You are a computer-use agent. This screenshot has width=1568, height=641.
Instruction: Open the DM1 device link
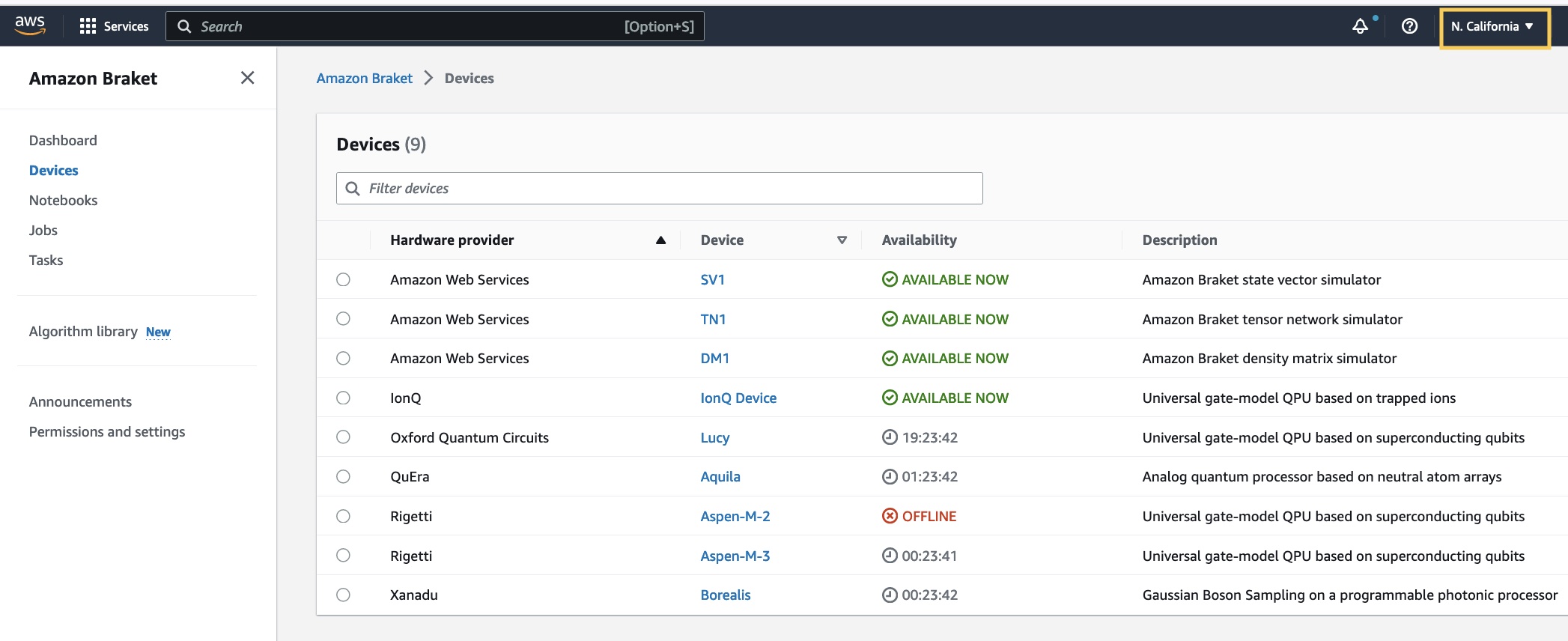pos(715,358)
